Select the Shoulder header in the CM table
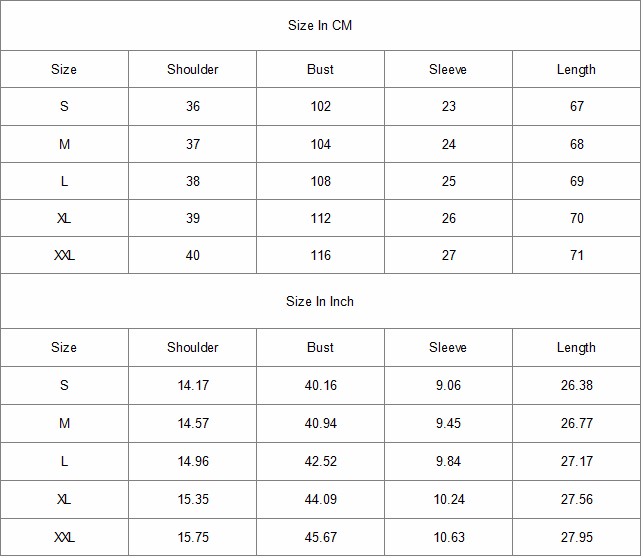 (193, 70)
